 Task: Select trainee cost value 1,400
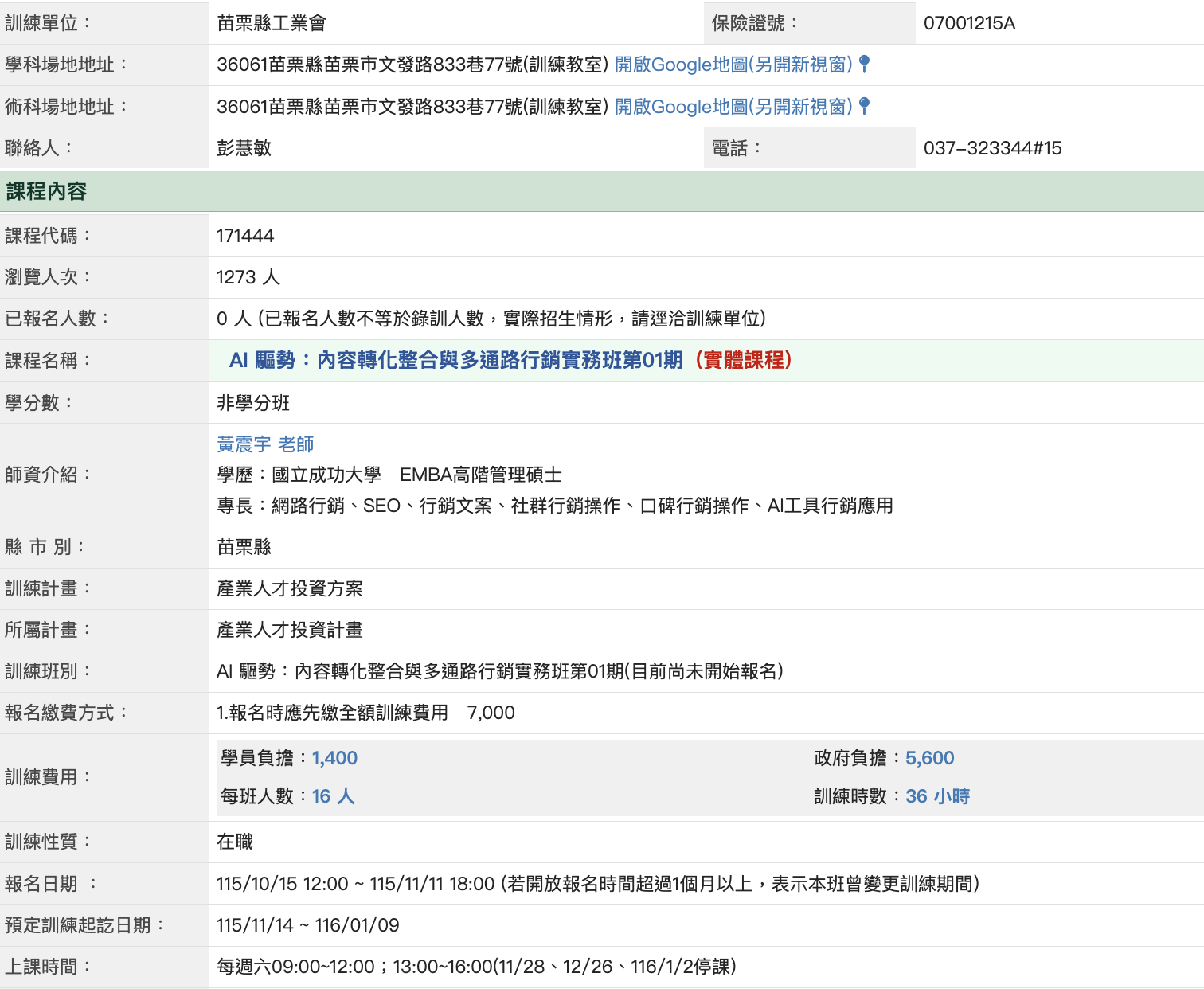coord(334,758)
